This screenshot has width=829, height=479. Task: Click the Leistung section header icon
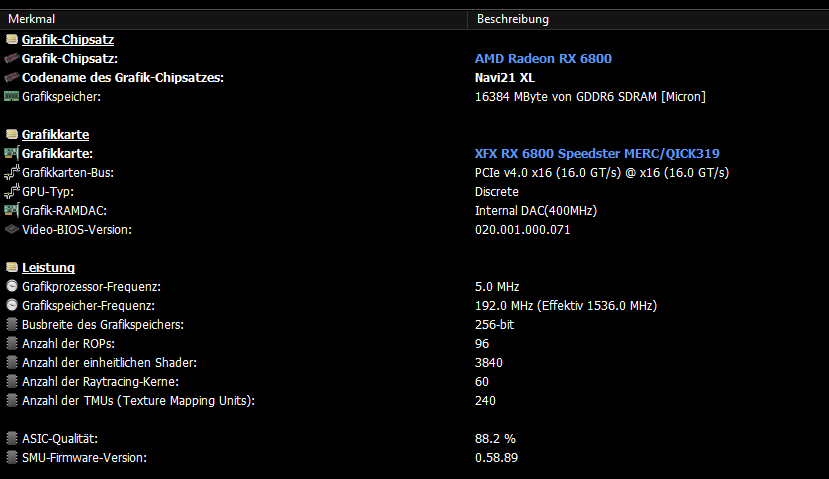pos(12,268)
